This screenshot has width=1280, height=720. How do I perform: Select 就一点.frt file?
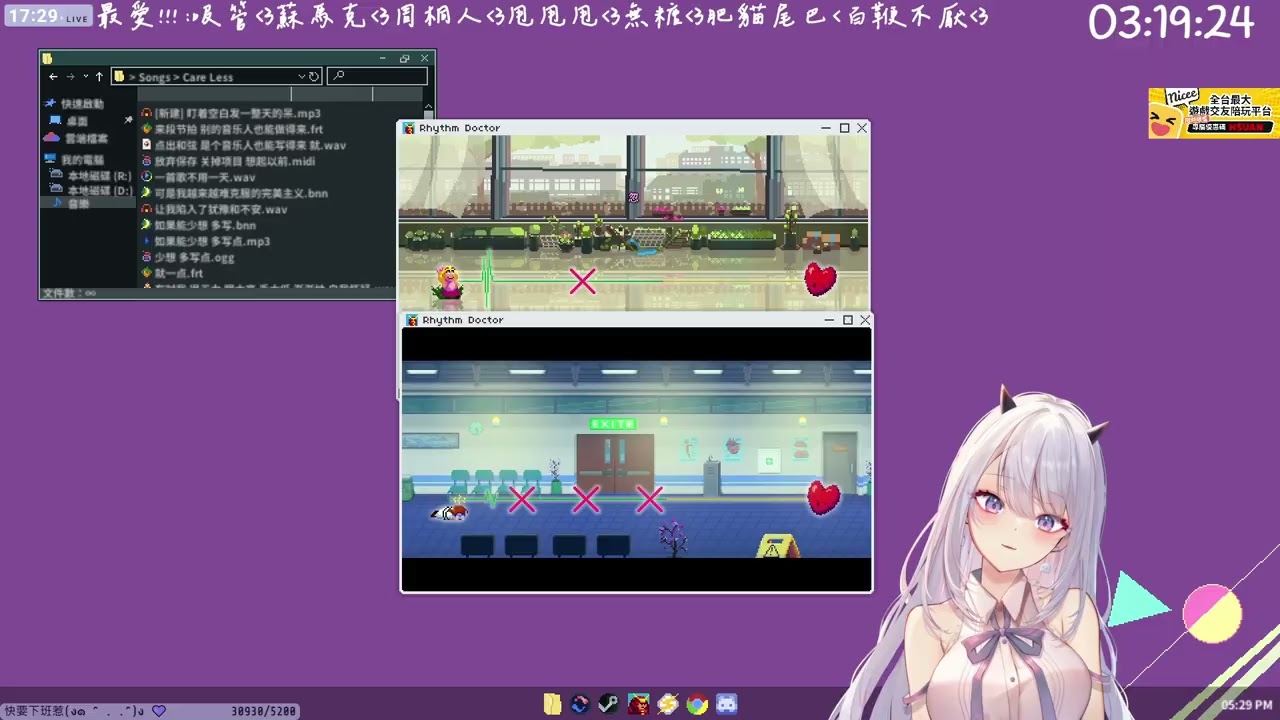click(179, 274)
